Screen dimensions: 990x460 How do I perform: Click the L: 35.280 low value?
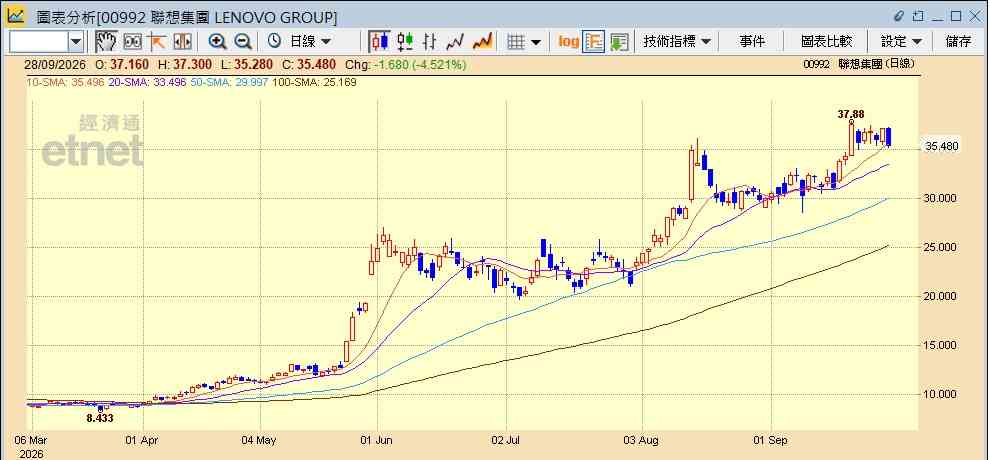pyautogui.click(x=246, y=64)
